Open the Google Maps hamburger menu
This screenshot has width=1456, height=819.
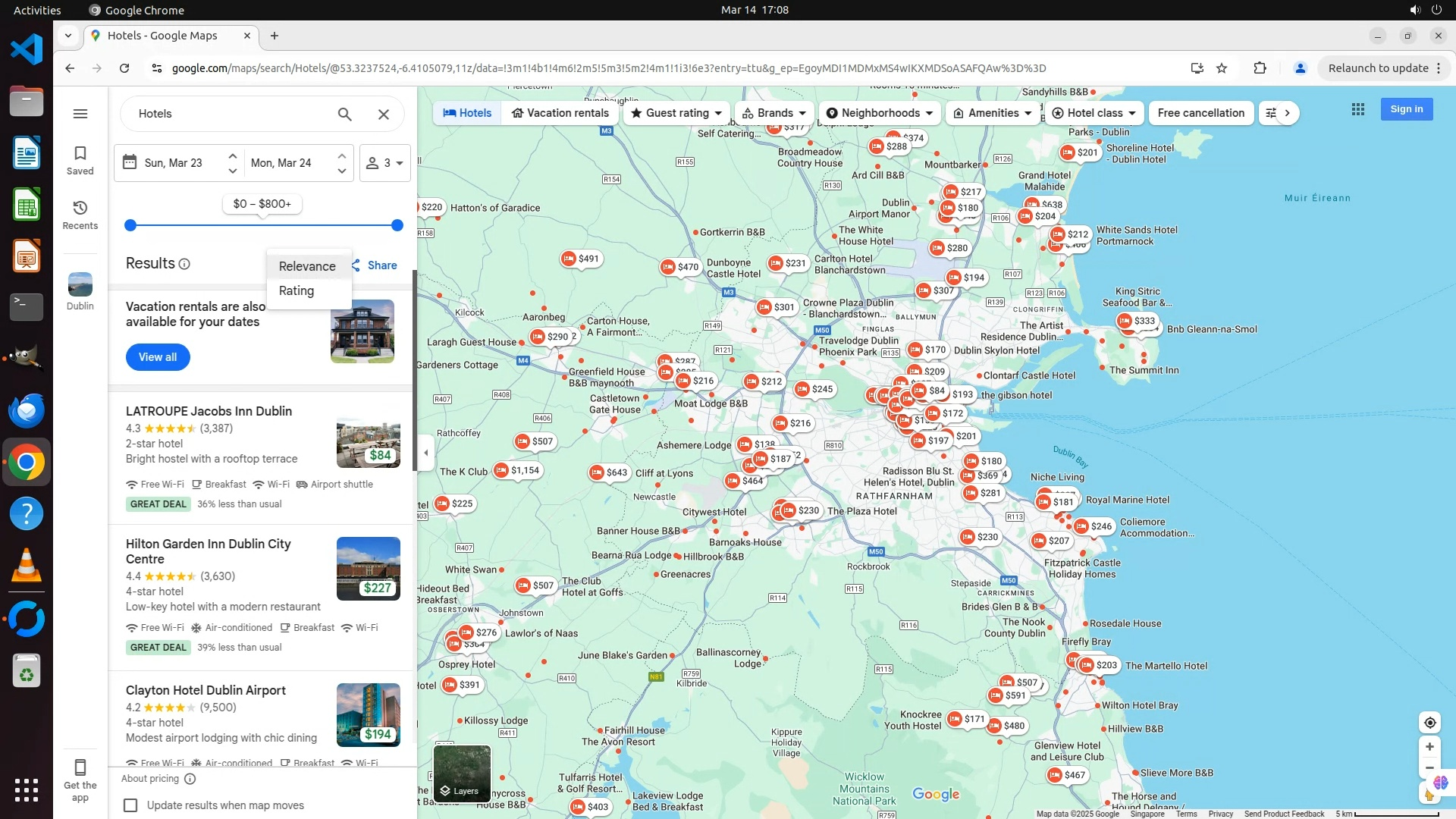tap(80, 114)
